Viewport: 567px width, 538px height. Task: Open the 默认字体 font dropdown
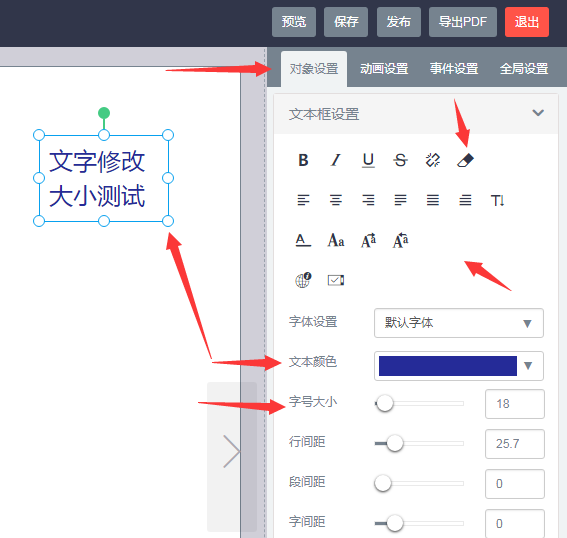coord(459,323)
